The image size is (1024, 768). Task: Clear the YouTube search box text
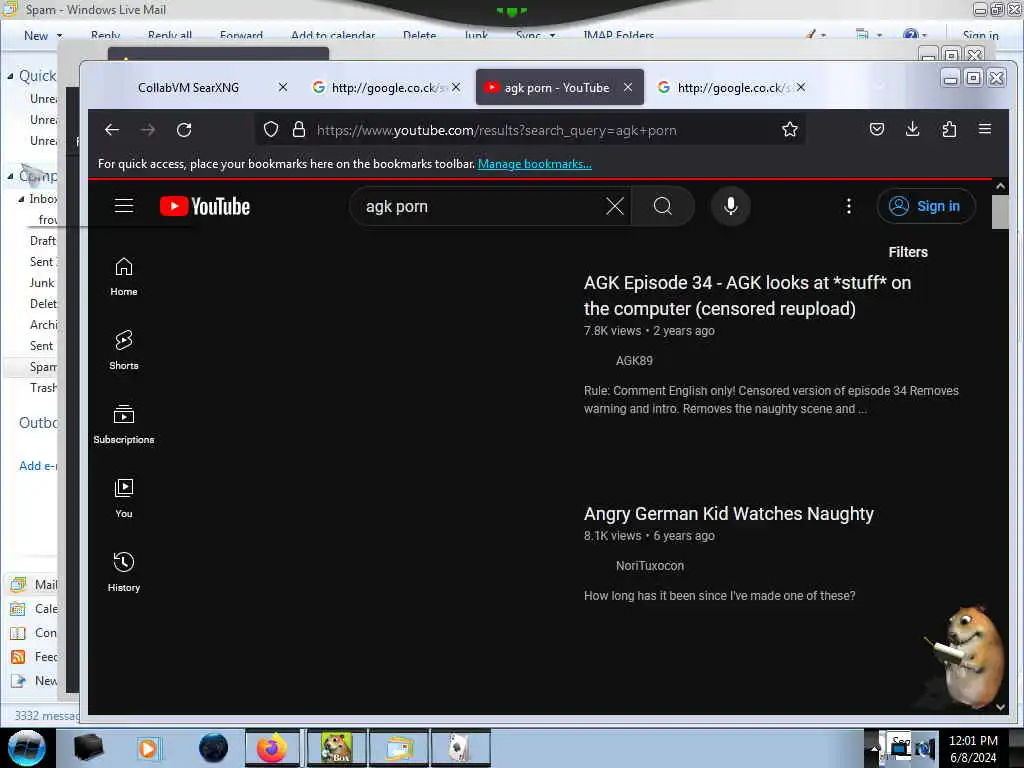click(615, 206)
